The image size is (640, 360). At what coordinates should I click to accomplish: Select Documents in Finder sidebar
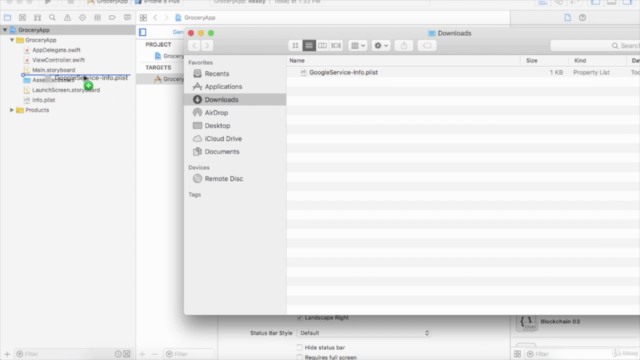pyautogui.click(x=235, y=151)
